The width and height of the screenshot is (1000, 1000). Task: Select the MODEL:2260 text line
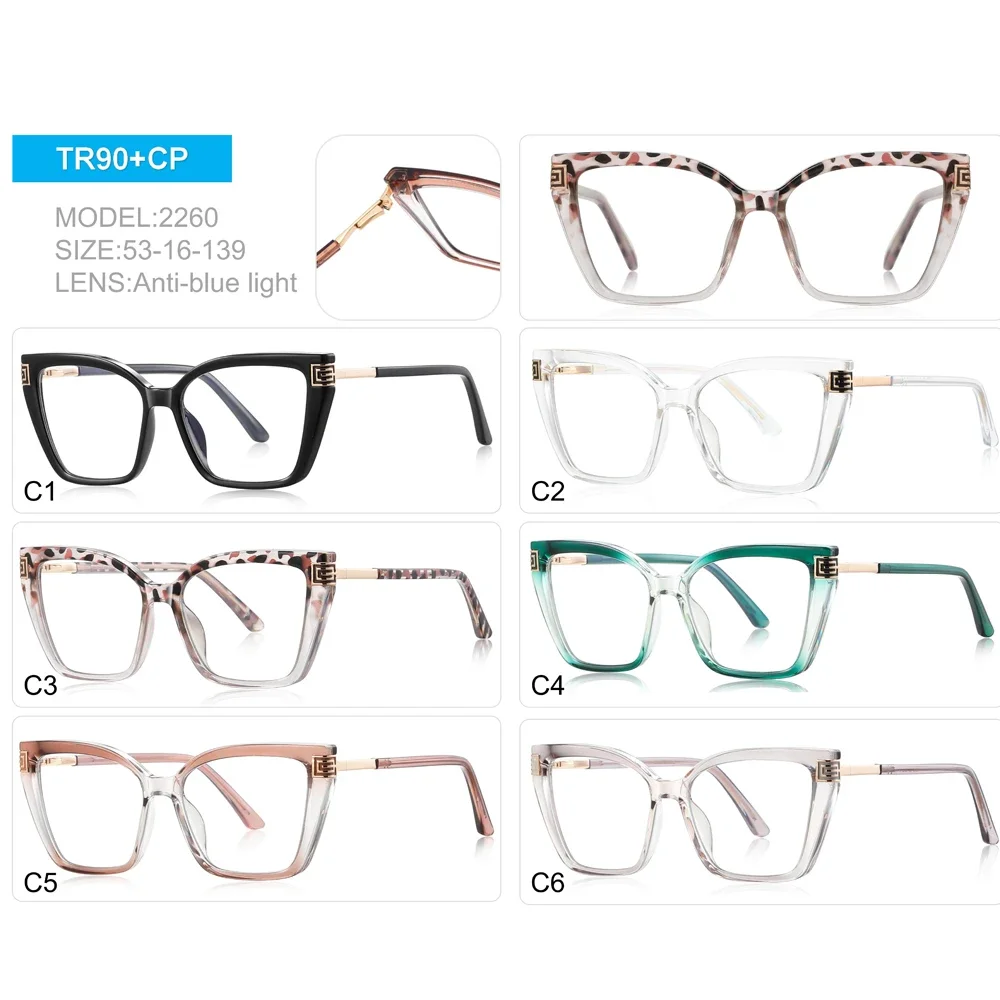click(x=136, y=217)
